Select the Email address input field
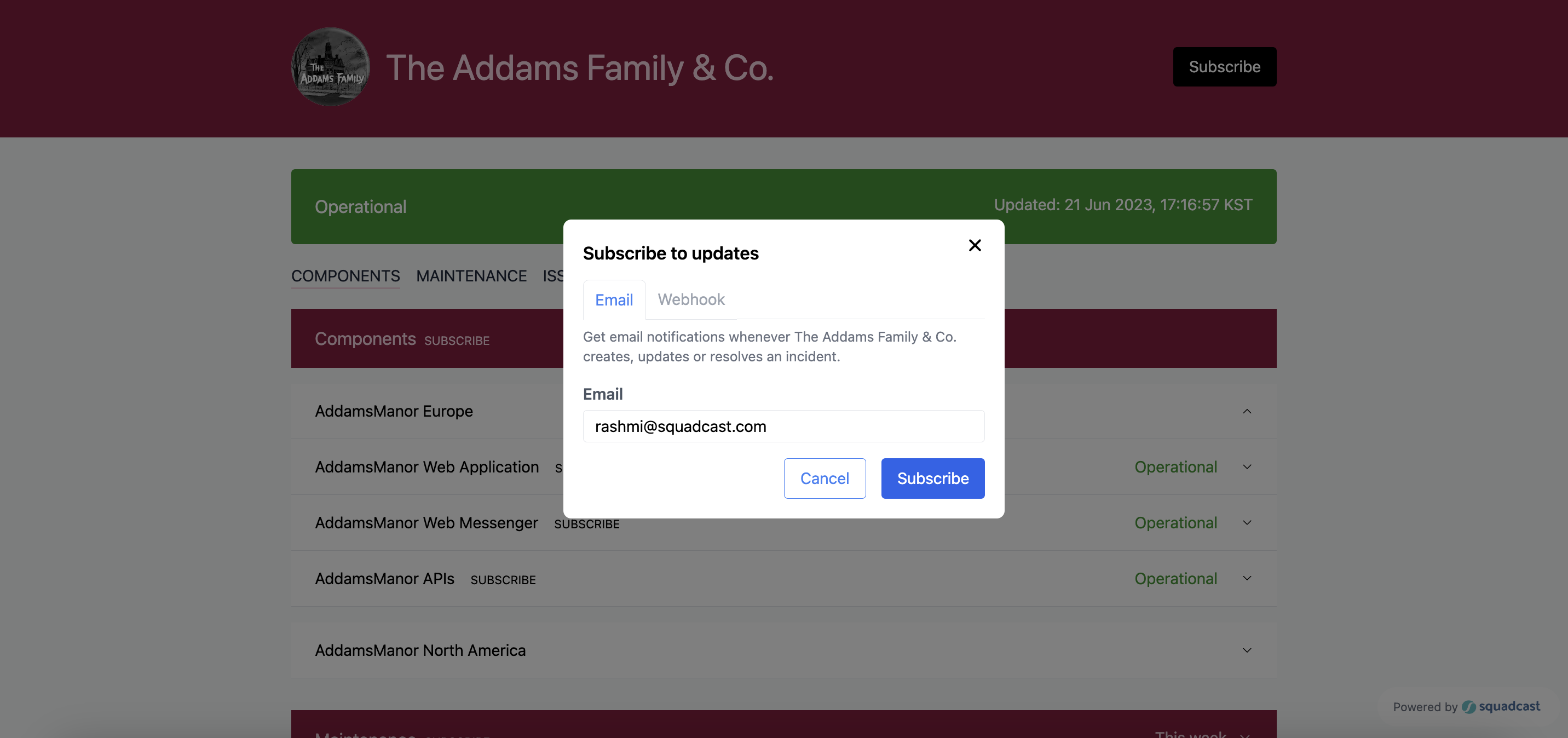 [783, 426]
